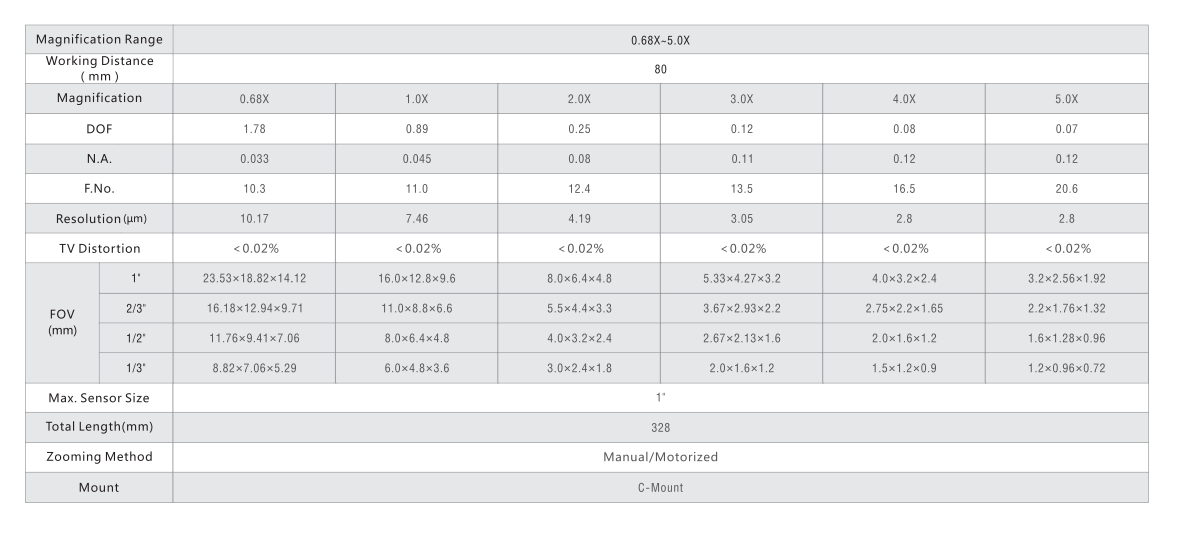
Task: Select the Total Length value 328
Action: click(660, 428)
